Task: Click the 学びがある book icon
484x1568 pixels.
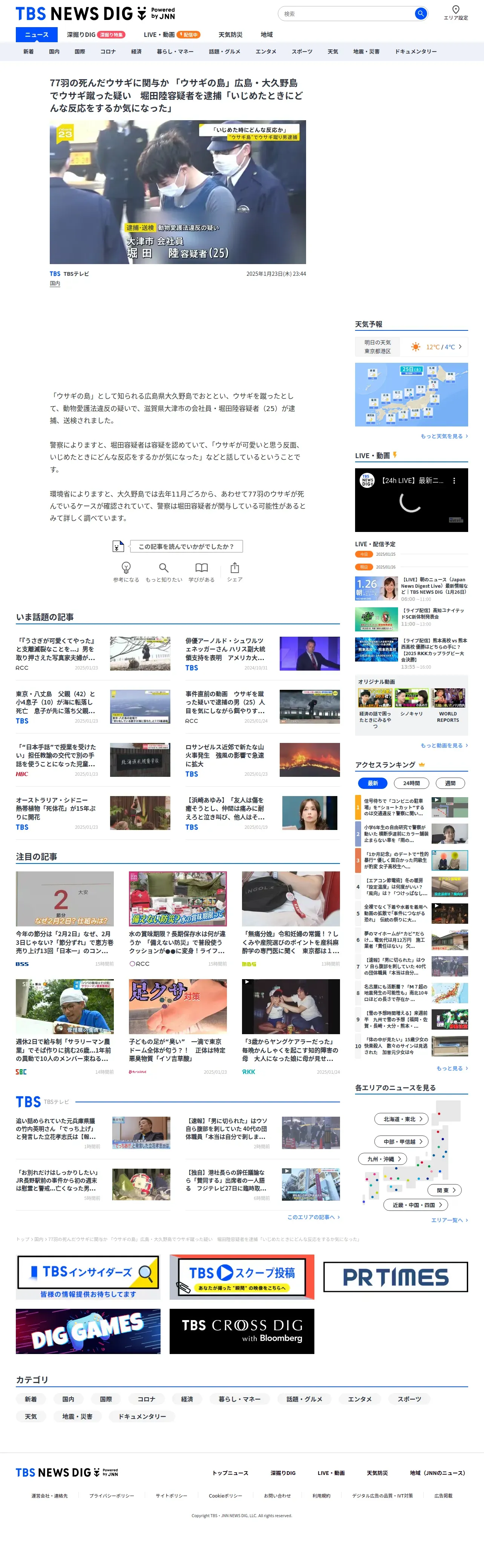Action: click(202, 567)
